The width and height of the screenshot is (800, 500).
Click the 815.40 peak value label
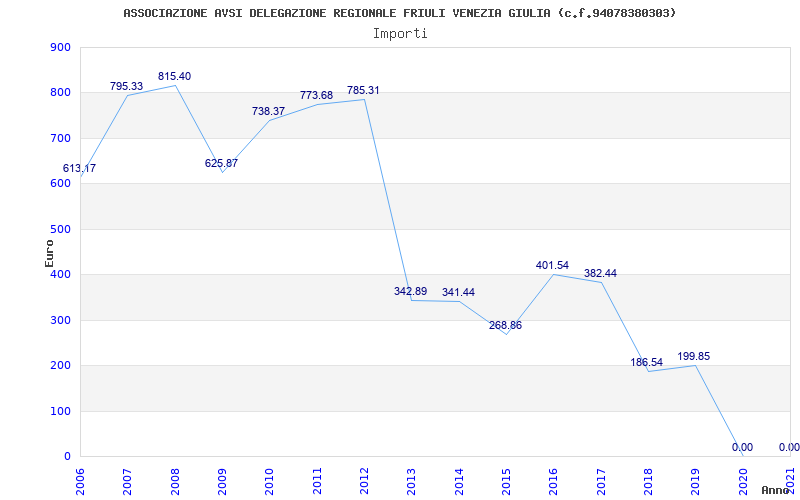(x=174, y=77)
